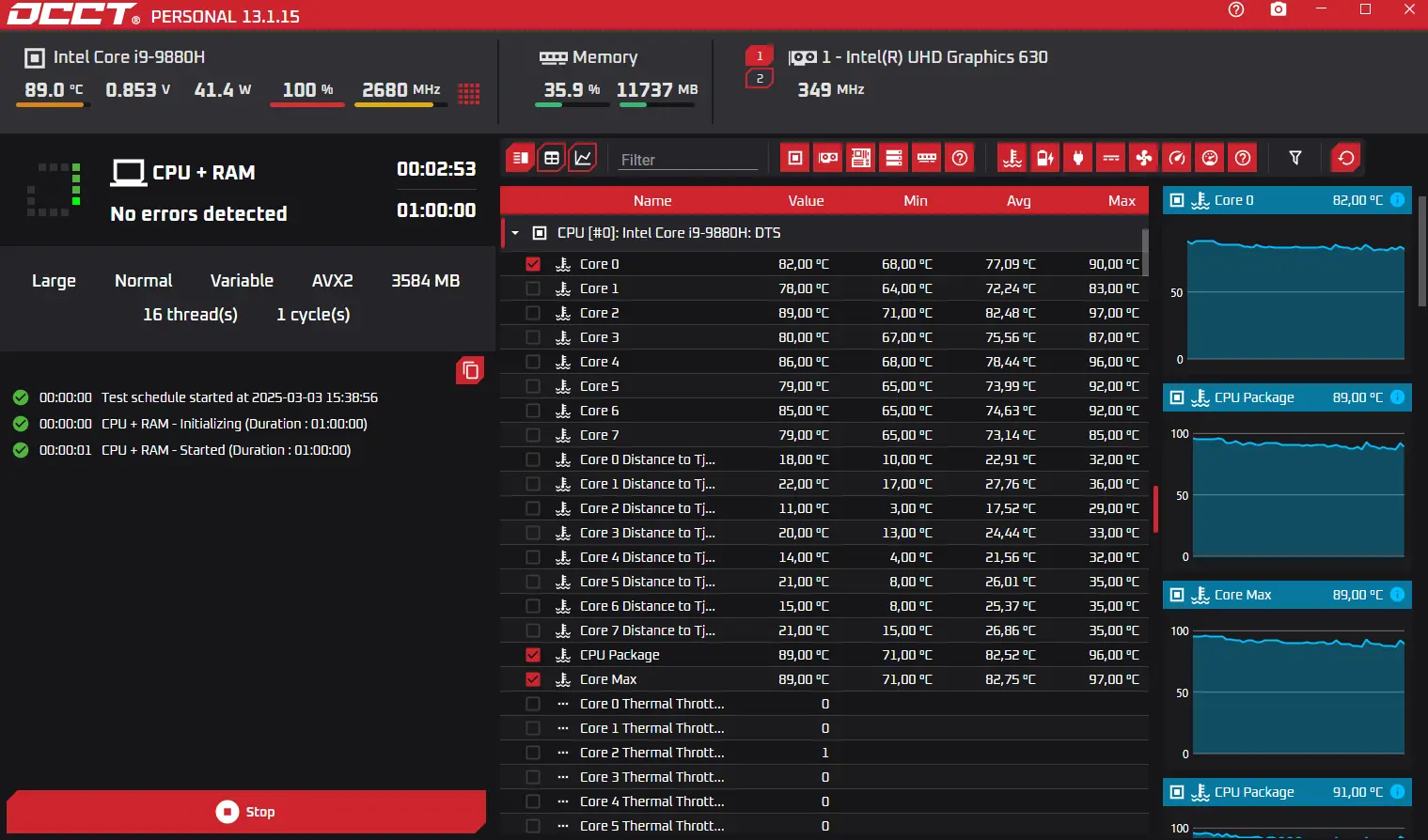1428x840 pixels.
Task: Toggle the question-mark filter beside the memory filter
Action: click(x=960, y=158)
